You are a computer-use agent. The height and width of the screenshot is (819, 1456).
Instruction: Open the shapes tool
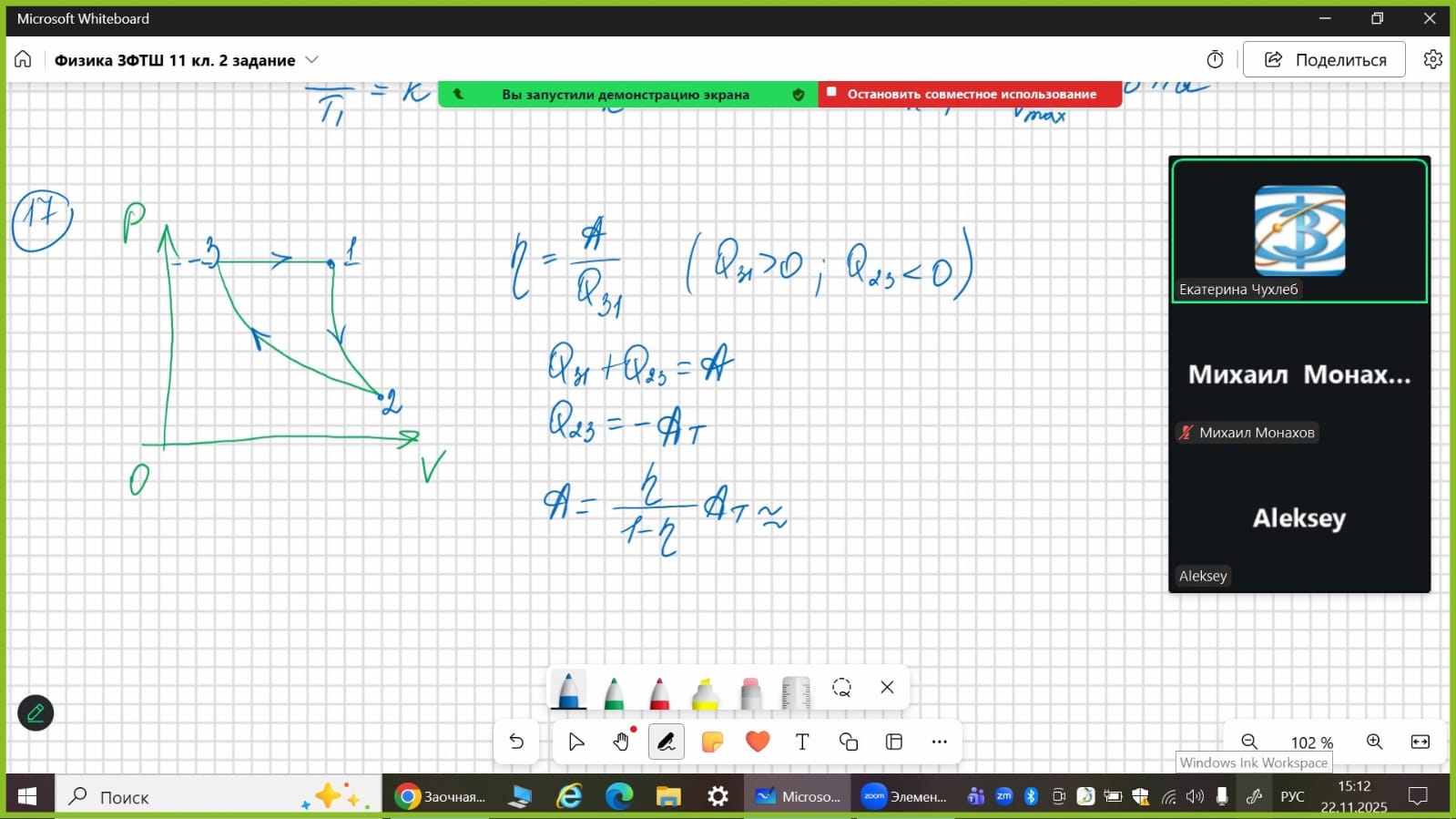click(849, 742)
